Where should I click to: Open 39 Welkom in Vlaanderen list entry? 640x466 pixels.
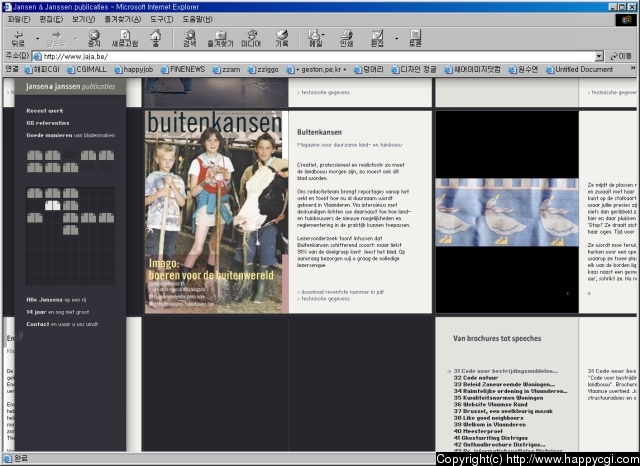click(489, 424)
